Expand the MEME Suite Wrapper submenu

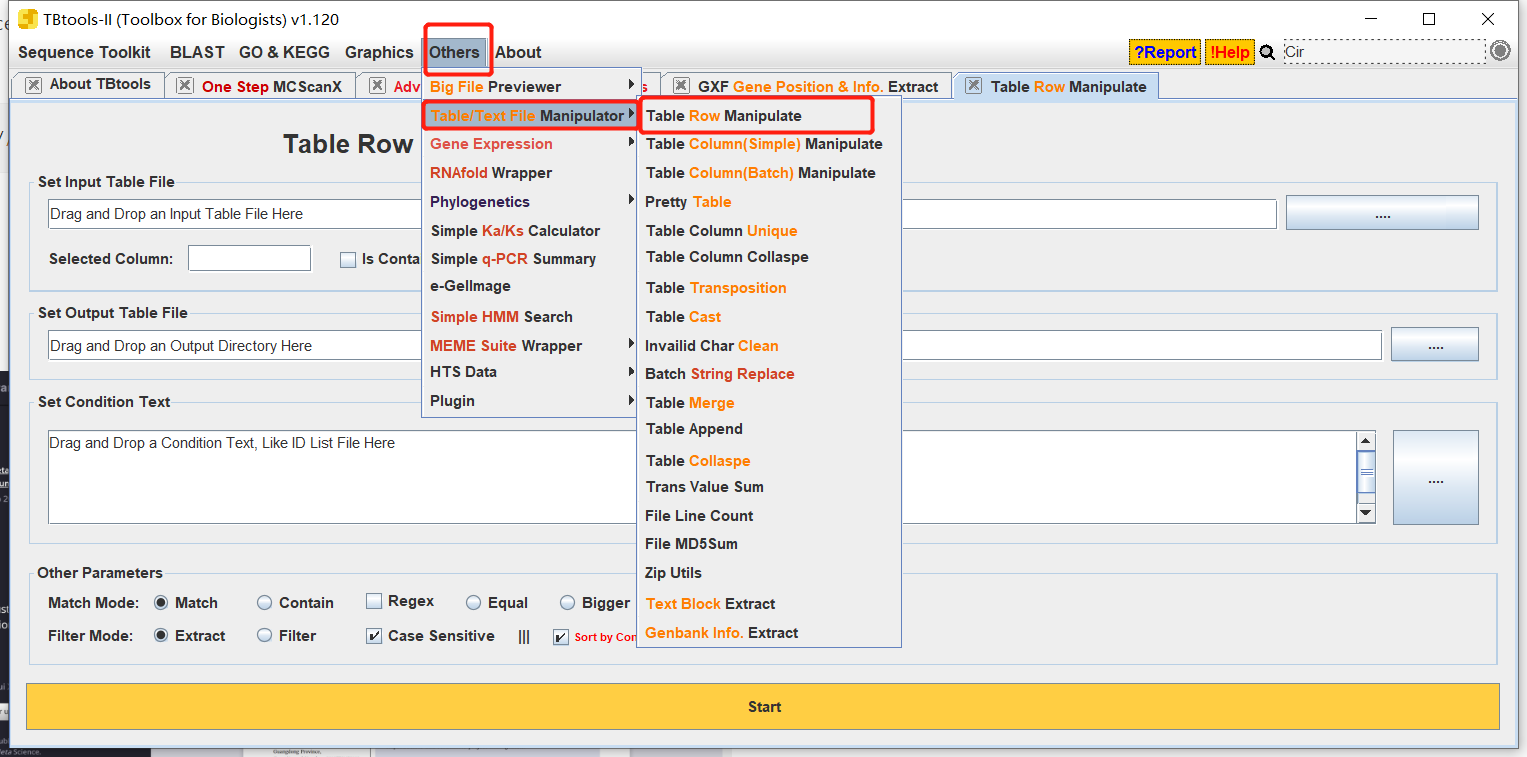click(529, 345)
